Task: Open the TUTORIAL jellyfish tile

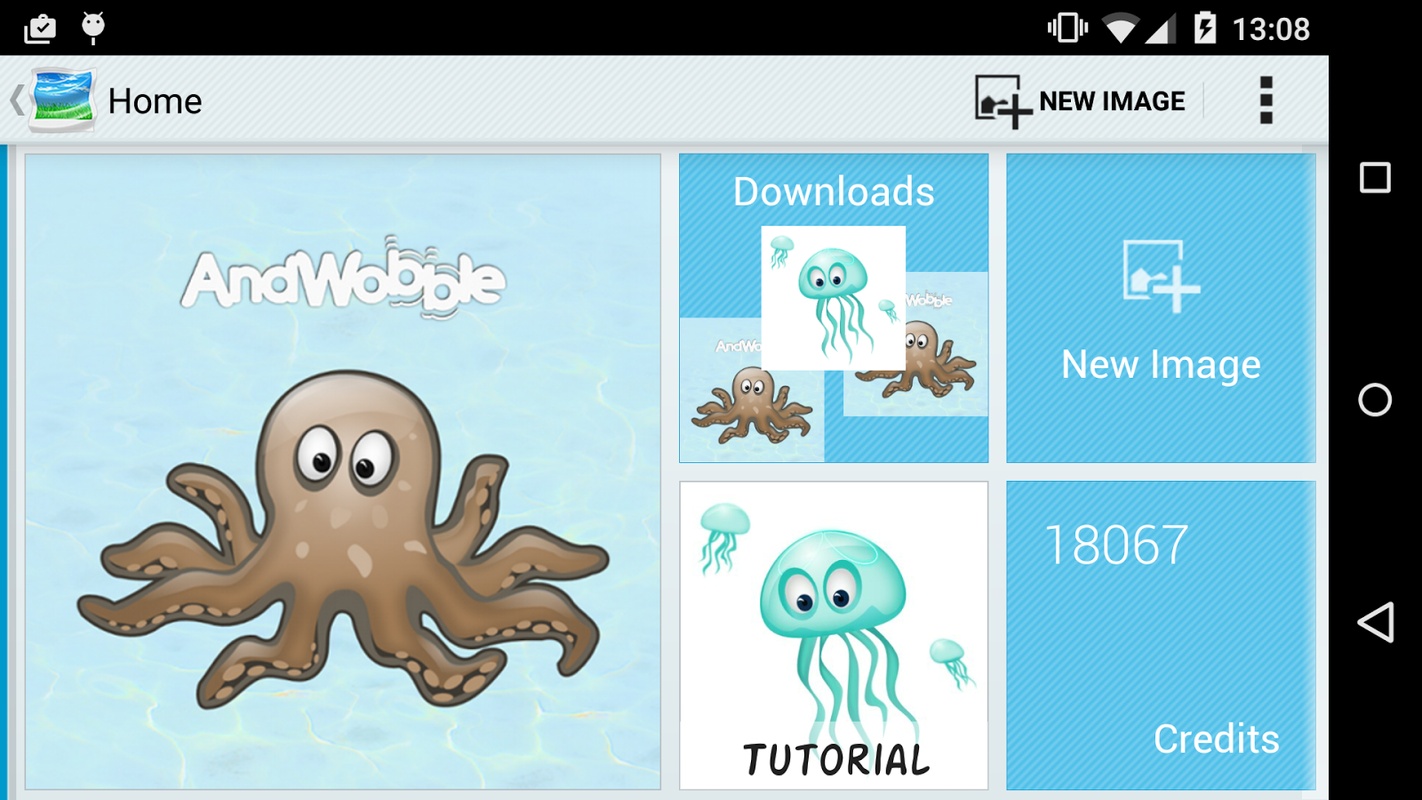Action: tap(834, 633)
